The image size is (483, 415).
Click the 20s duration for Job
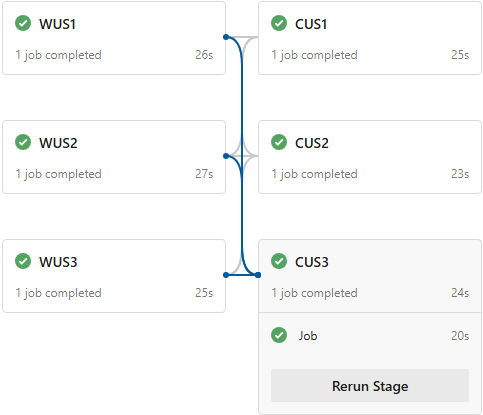460,336
